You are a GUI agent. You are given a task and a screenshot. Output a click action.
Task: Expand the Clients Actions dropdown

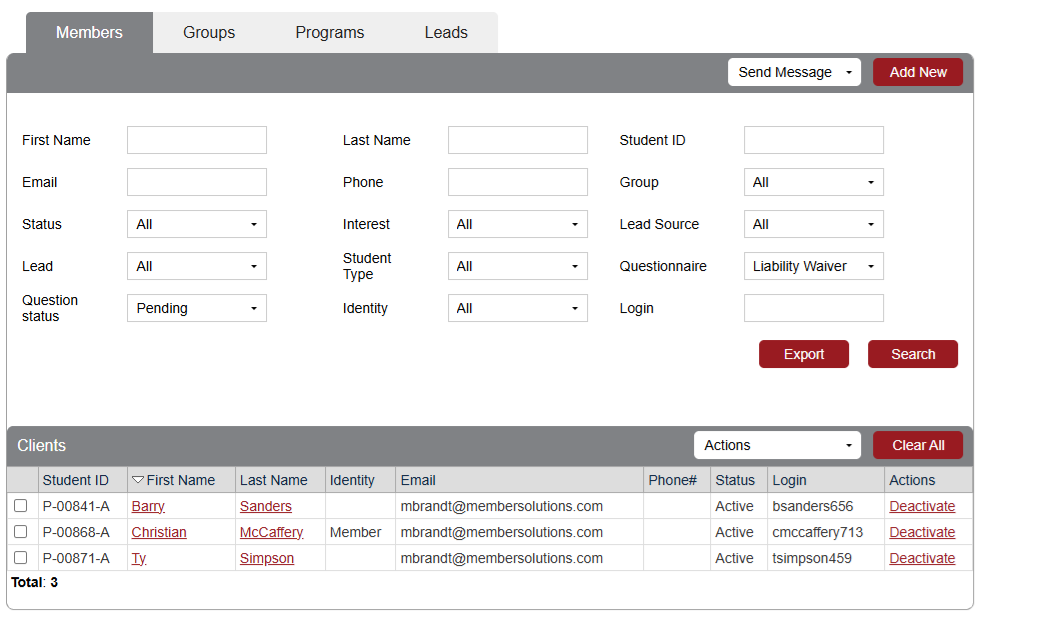(777, 445)
